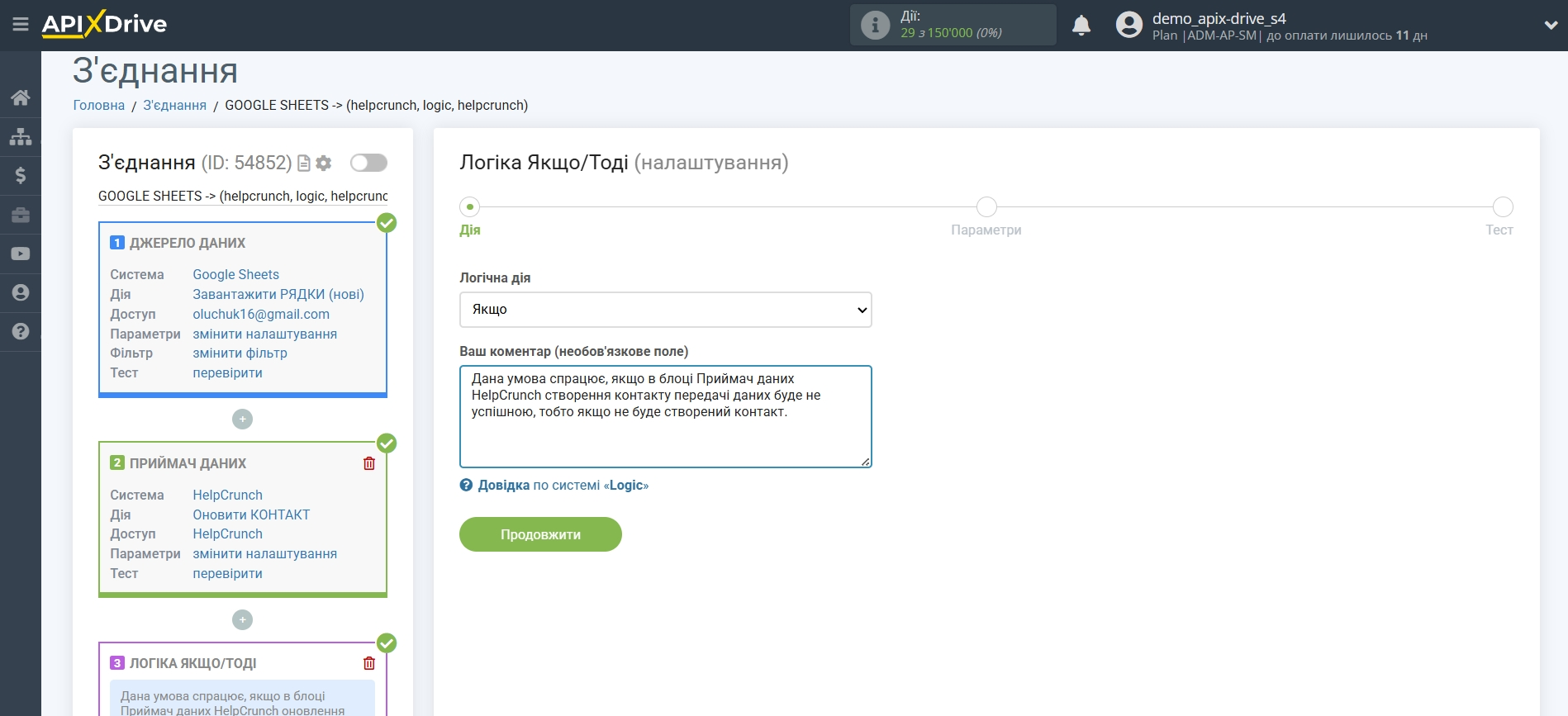Screen dimensions: 1568x716
Task: Click the ДЖЕРЕЛО ДАНИХ block header
Action: (188, 244)
